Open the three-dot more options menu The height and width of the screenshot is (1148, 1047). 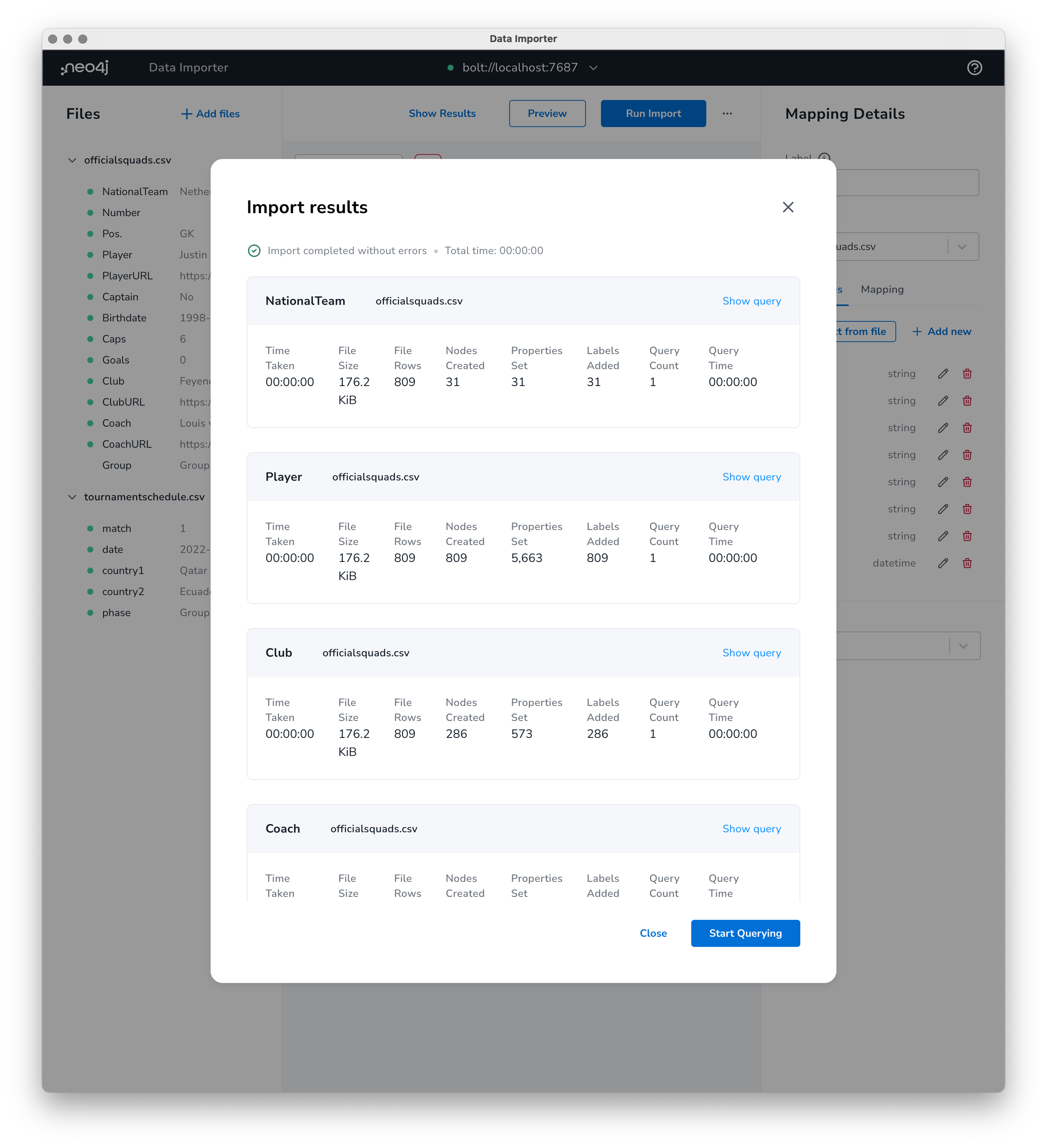[x=727, y=113]
